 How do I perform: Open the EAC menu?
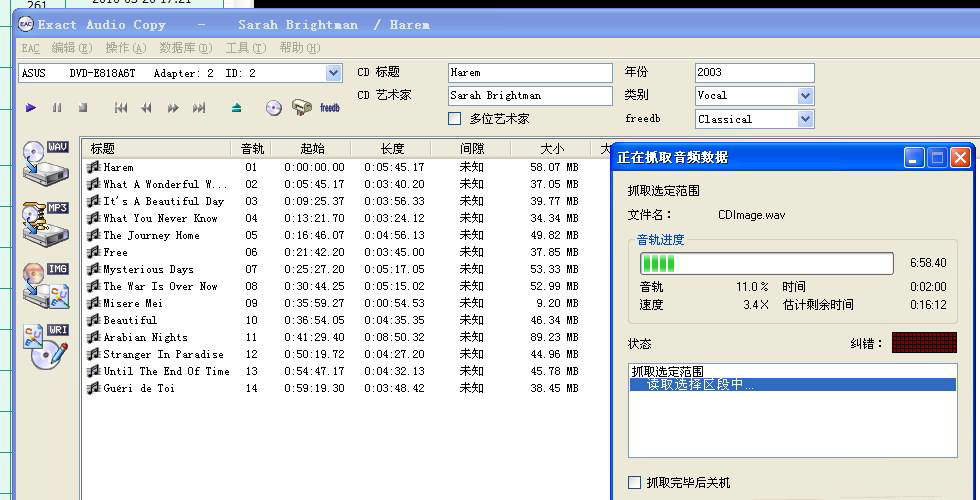pos(30,48)
